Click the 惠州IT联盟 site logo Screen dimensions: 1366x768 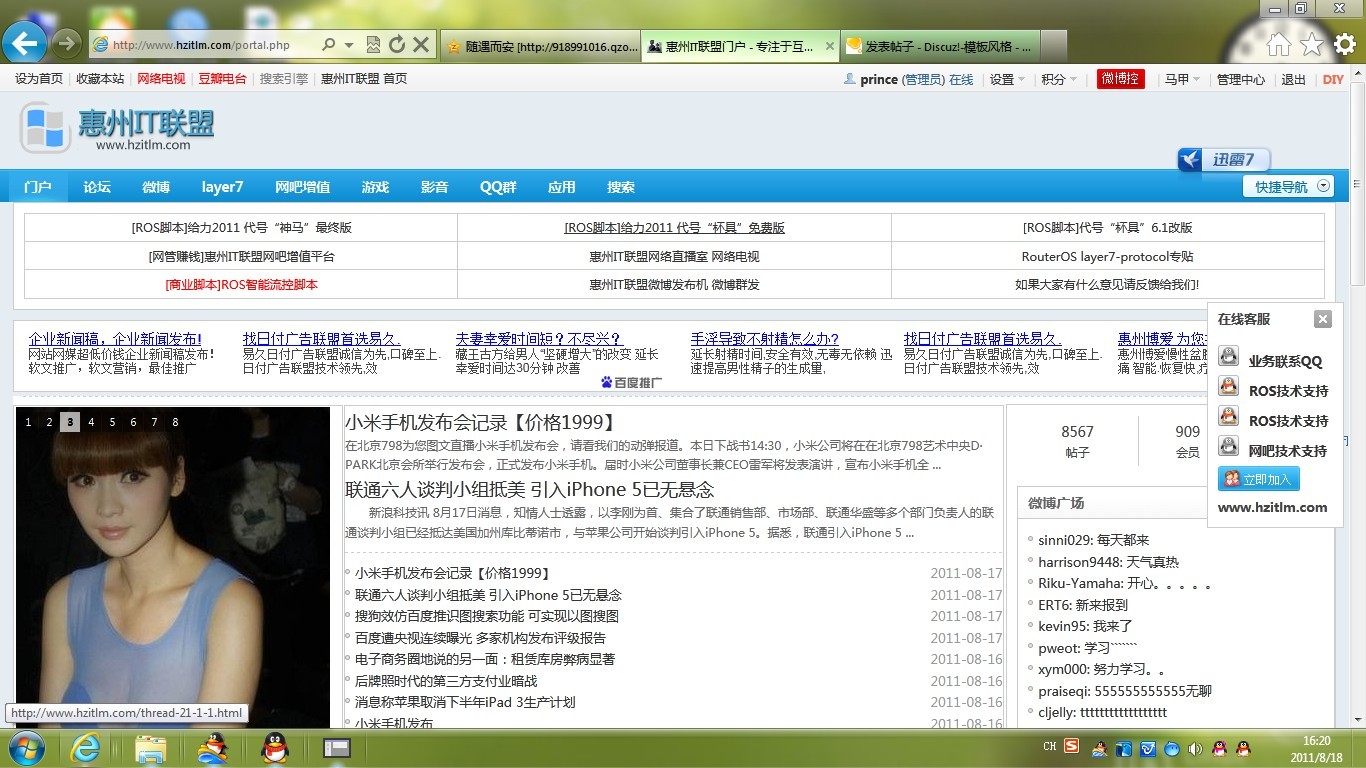(x=117, y=128)
